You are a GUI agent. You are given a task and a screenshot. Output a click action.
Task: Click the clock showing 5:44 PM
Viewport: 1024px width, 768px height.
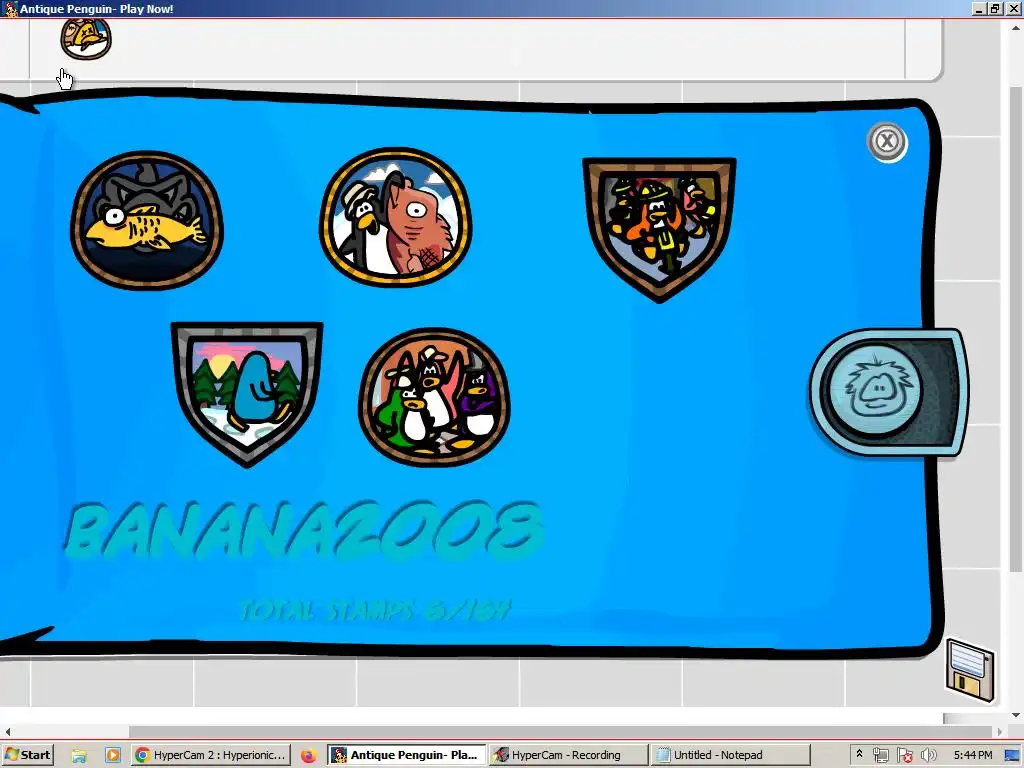coord(973,755)
